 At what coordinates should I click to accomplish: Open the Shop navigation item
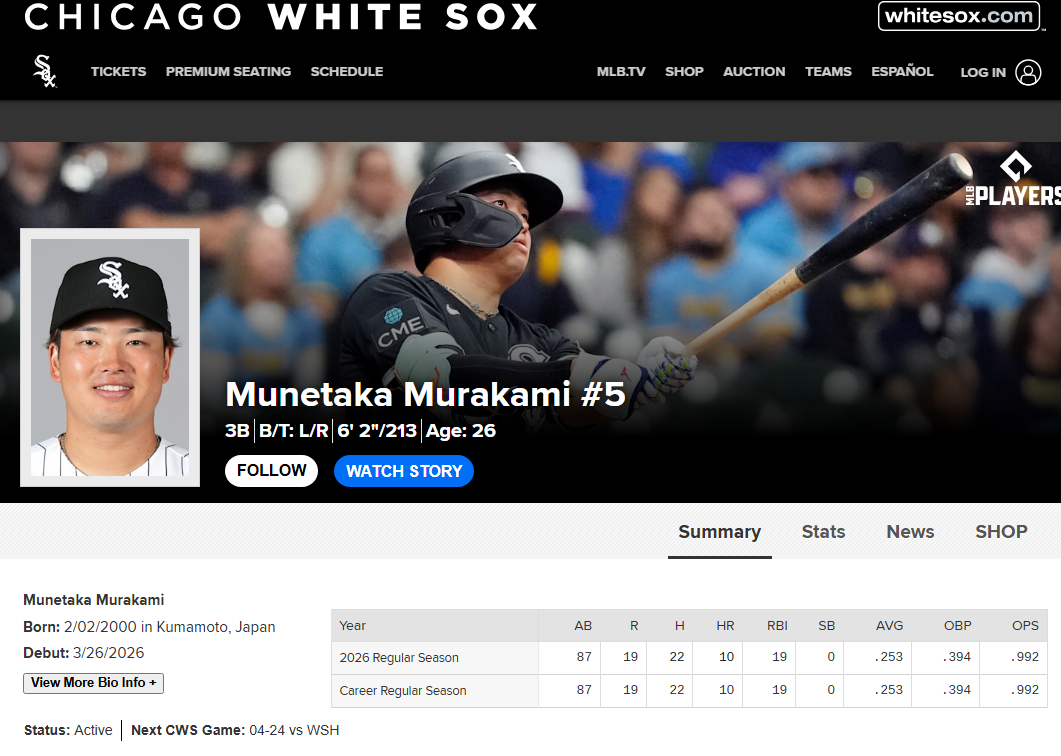tap(684, 72)
